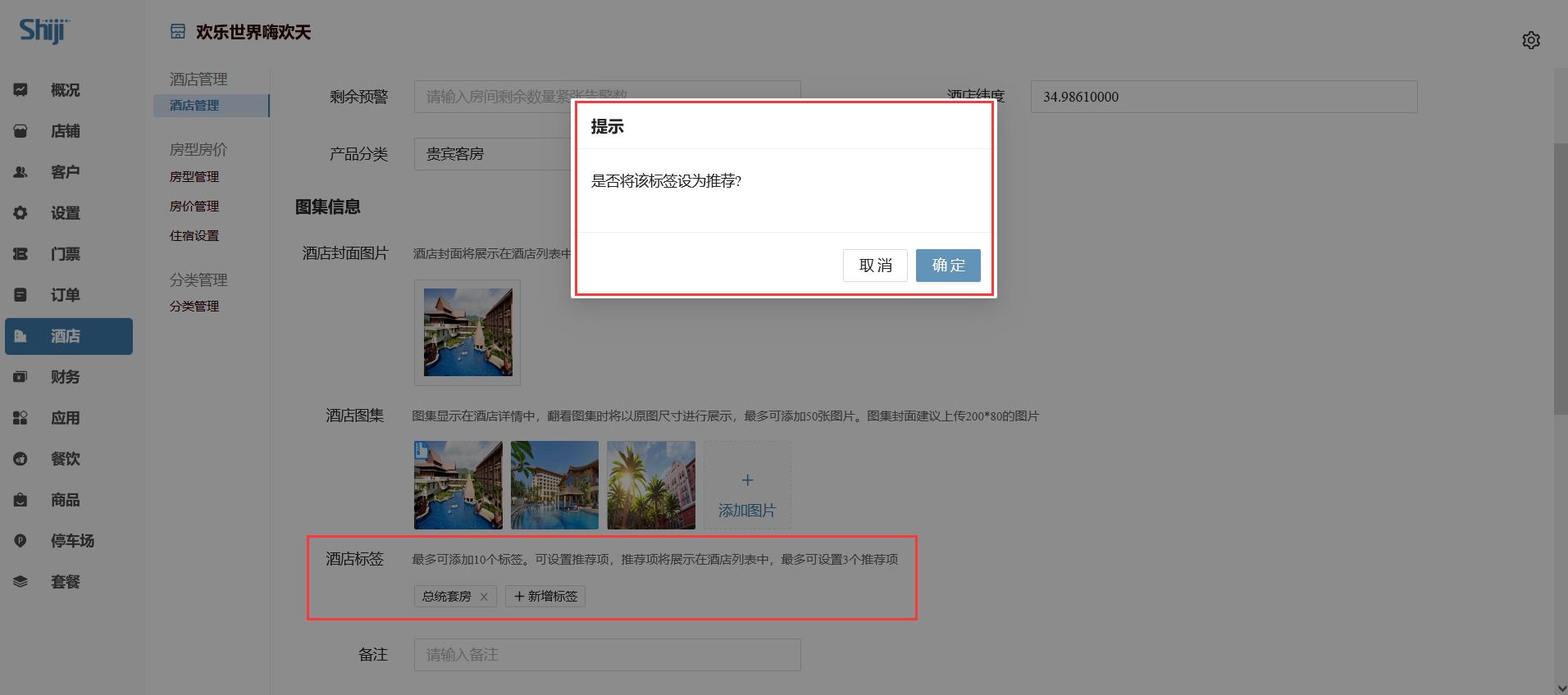Click the 备注 remarks input field
Image resolution: width=1568 pixels, height=695 pixels.
[607, 655]
